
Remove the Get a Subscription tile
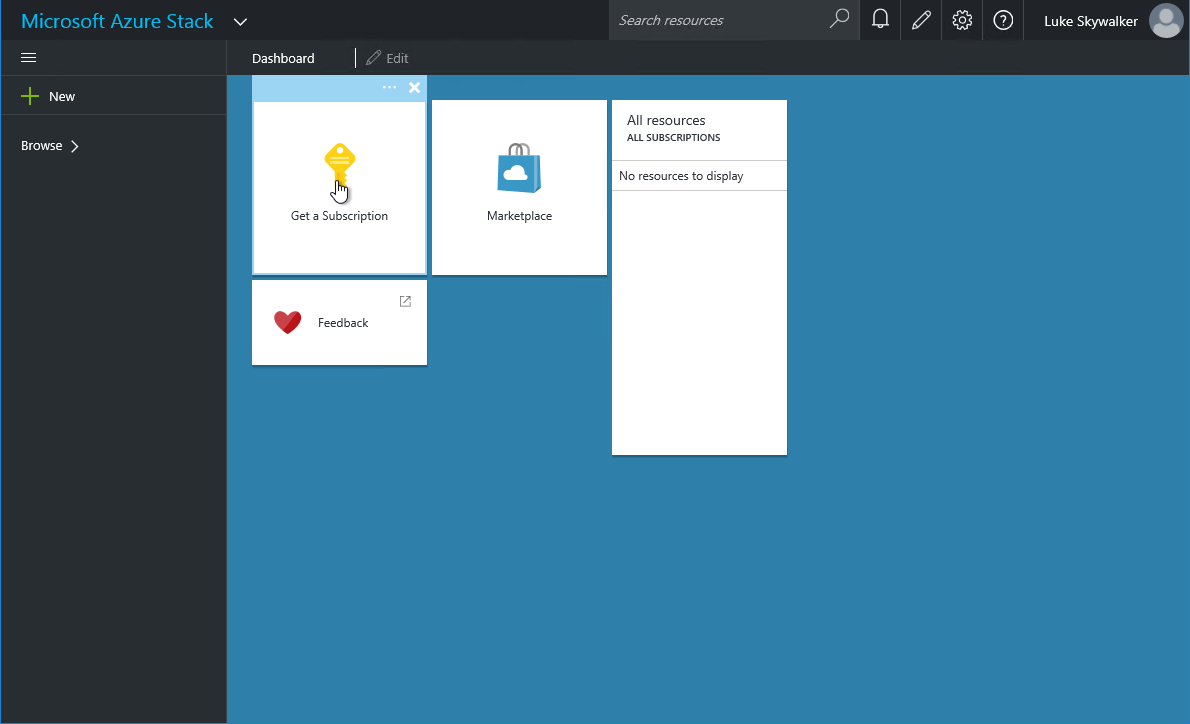(x=414, y=87)
